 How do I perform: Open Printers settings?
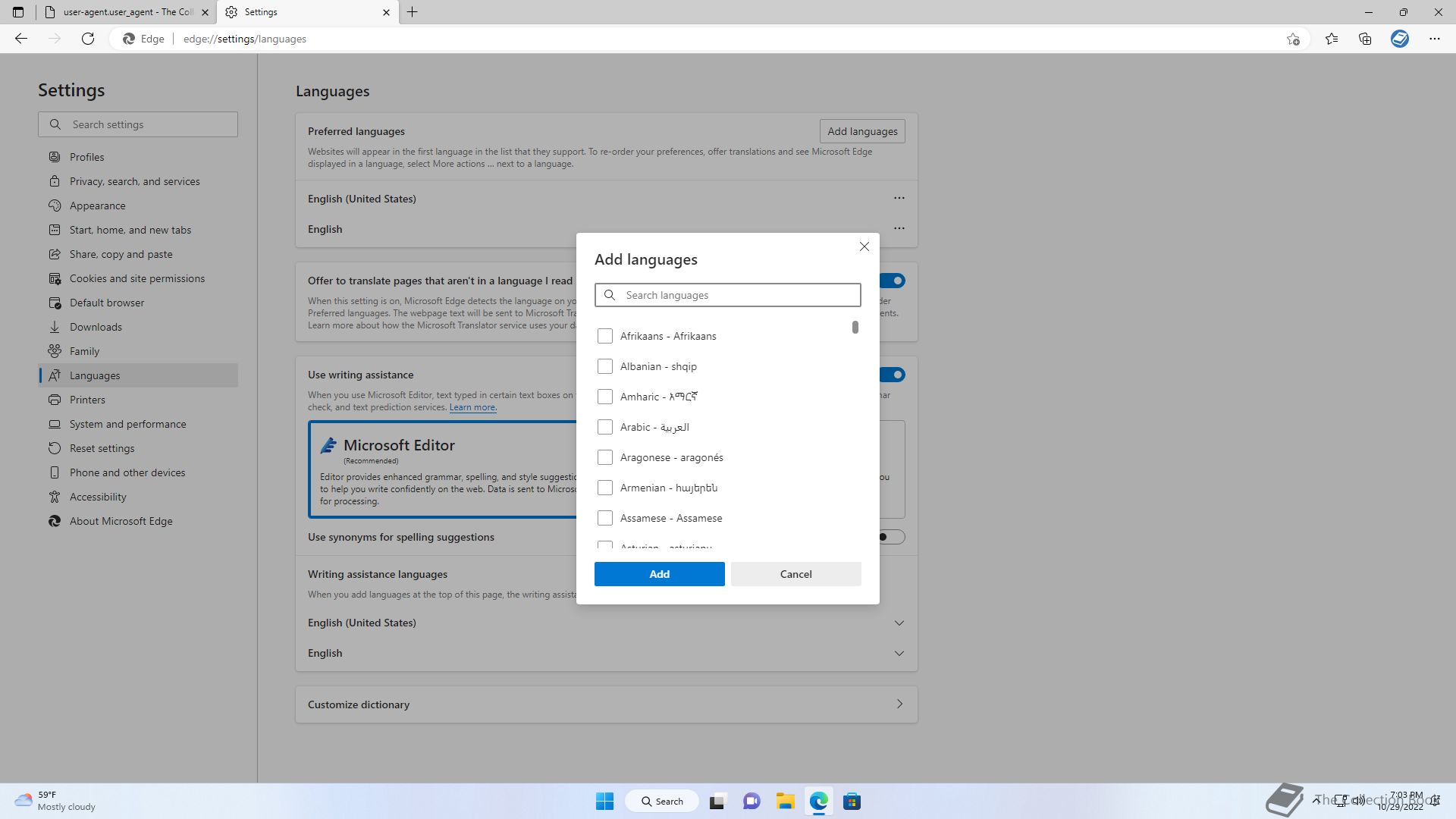click(x=138, y=400)
